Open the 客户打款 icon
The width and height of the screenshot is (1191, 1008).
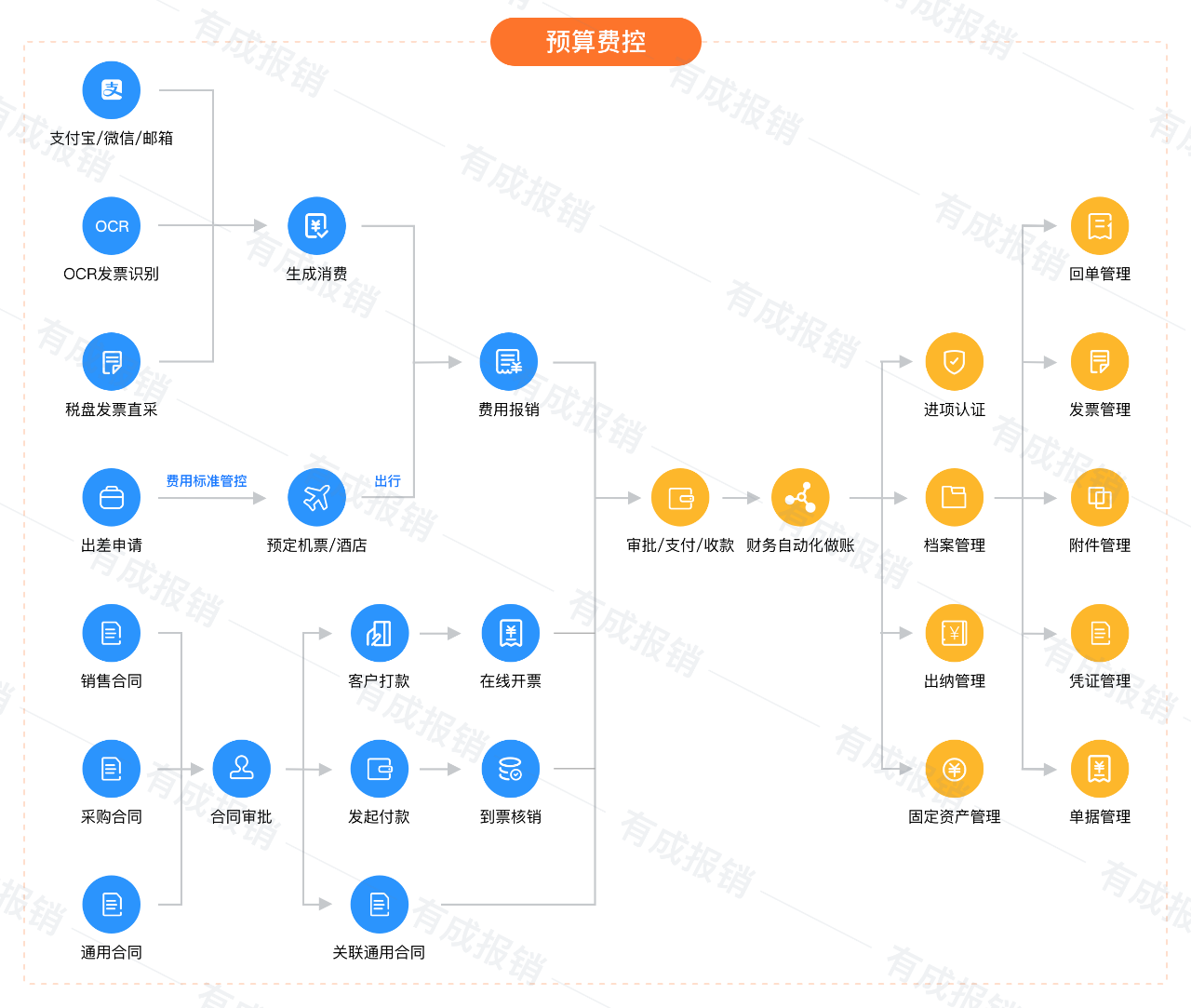[x=380, y=634]
